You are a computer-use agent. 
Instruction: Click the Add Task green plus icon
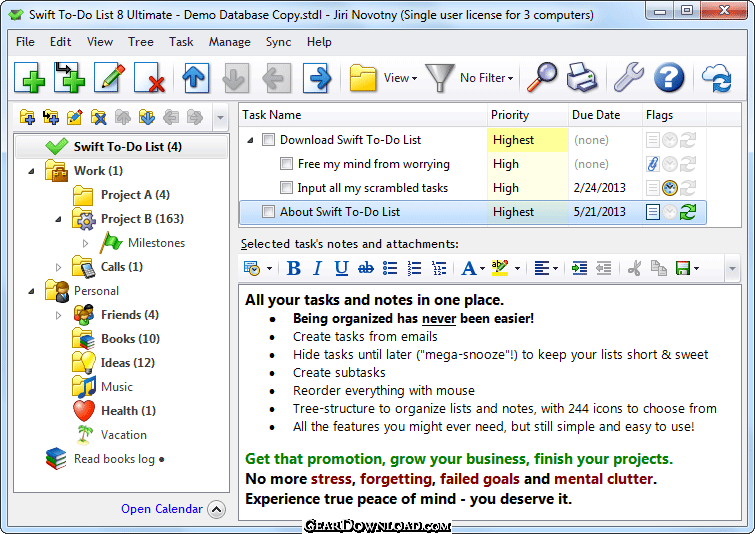[x=29, y=78]
